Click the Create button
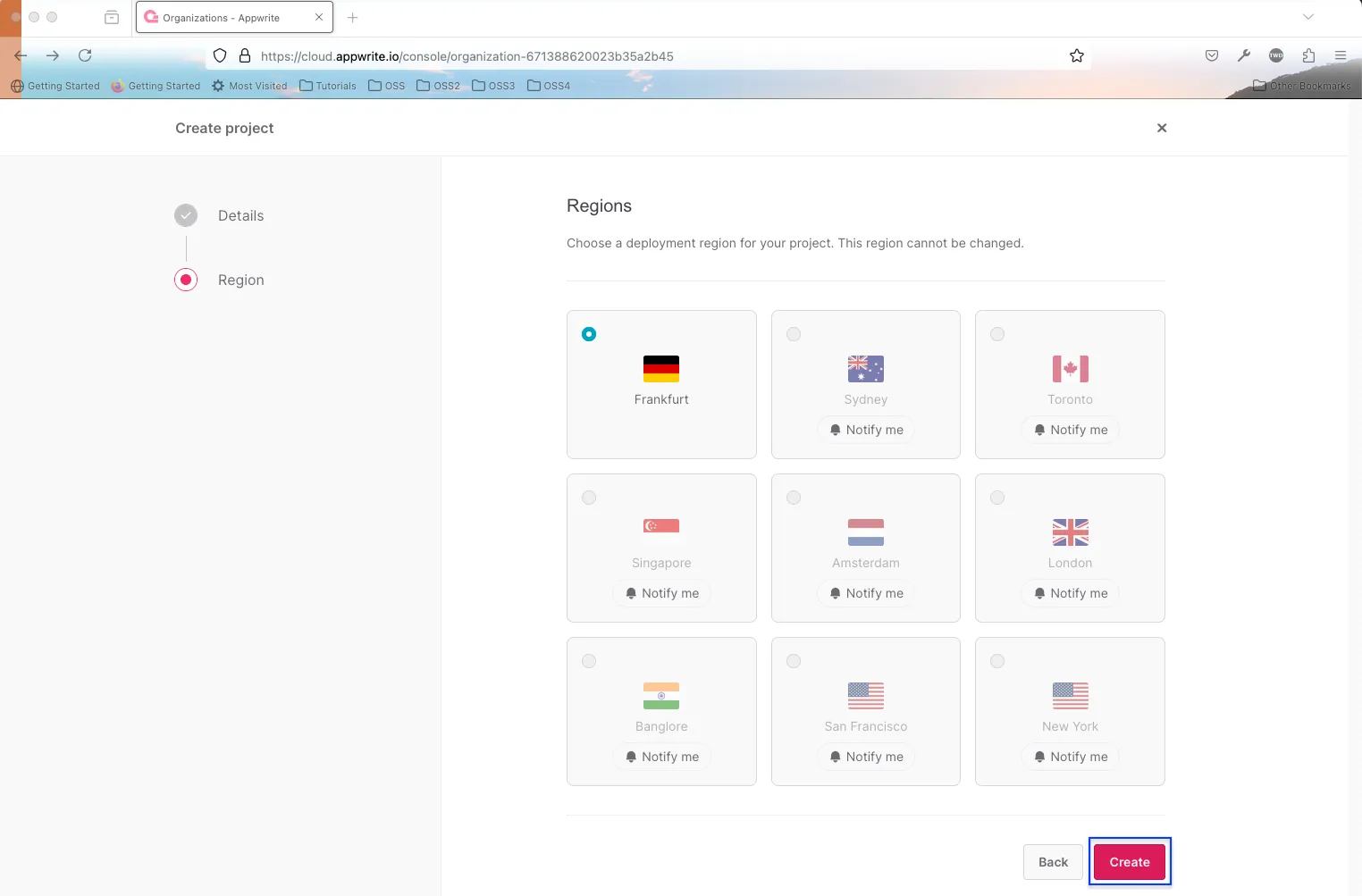 coord(1130,862)
